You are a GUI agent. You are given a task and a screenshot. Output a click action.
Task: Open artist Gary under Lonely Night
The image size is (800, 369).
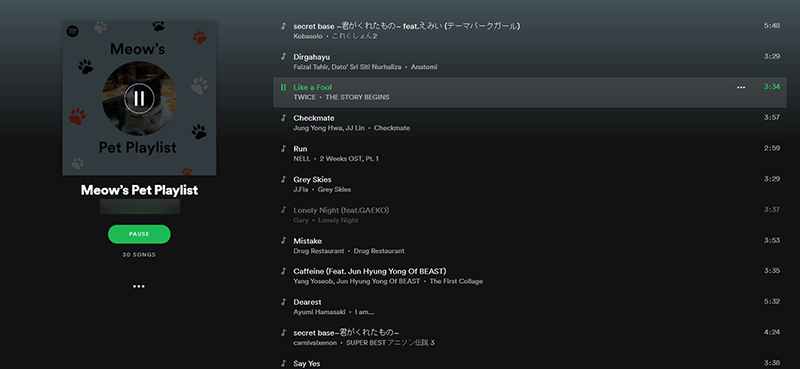(301, 220)
